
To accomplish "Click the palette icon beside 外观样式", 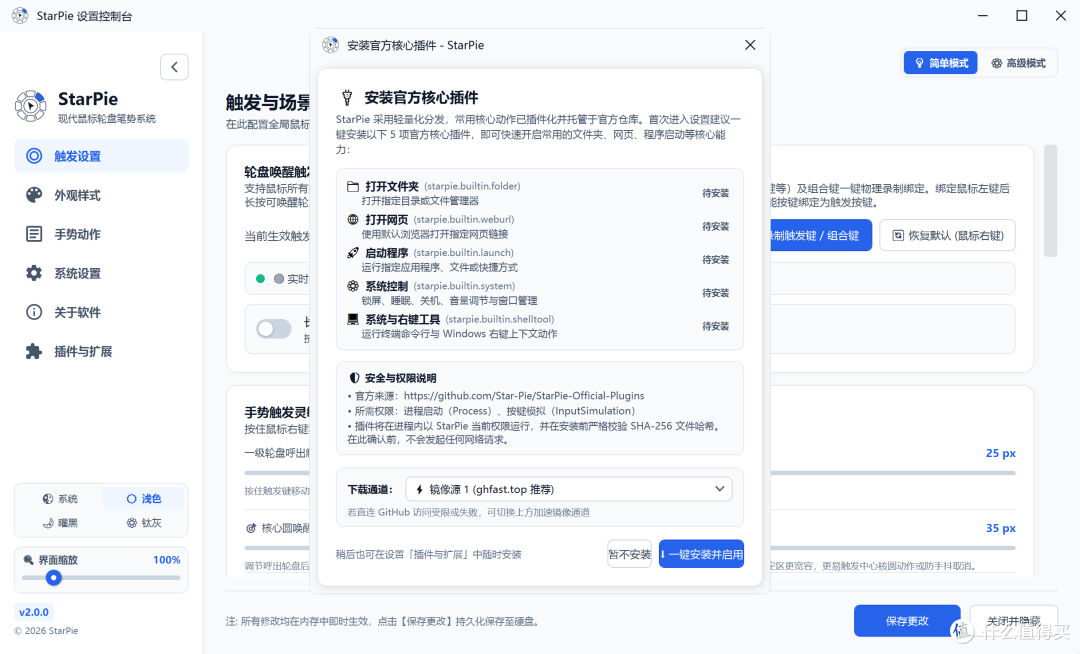I will (34, 196).
